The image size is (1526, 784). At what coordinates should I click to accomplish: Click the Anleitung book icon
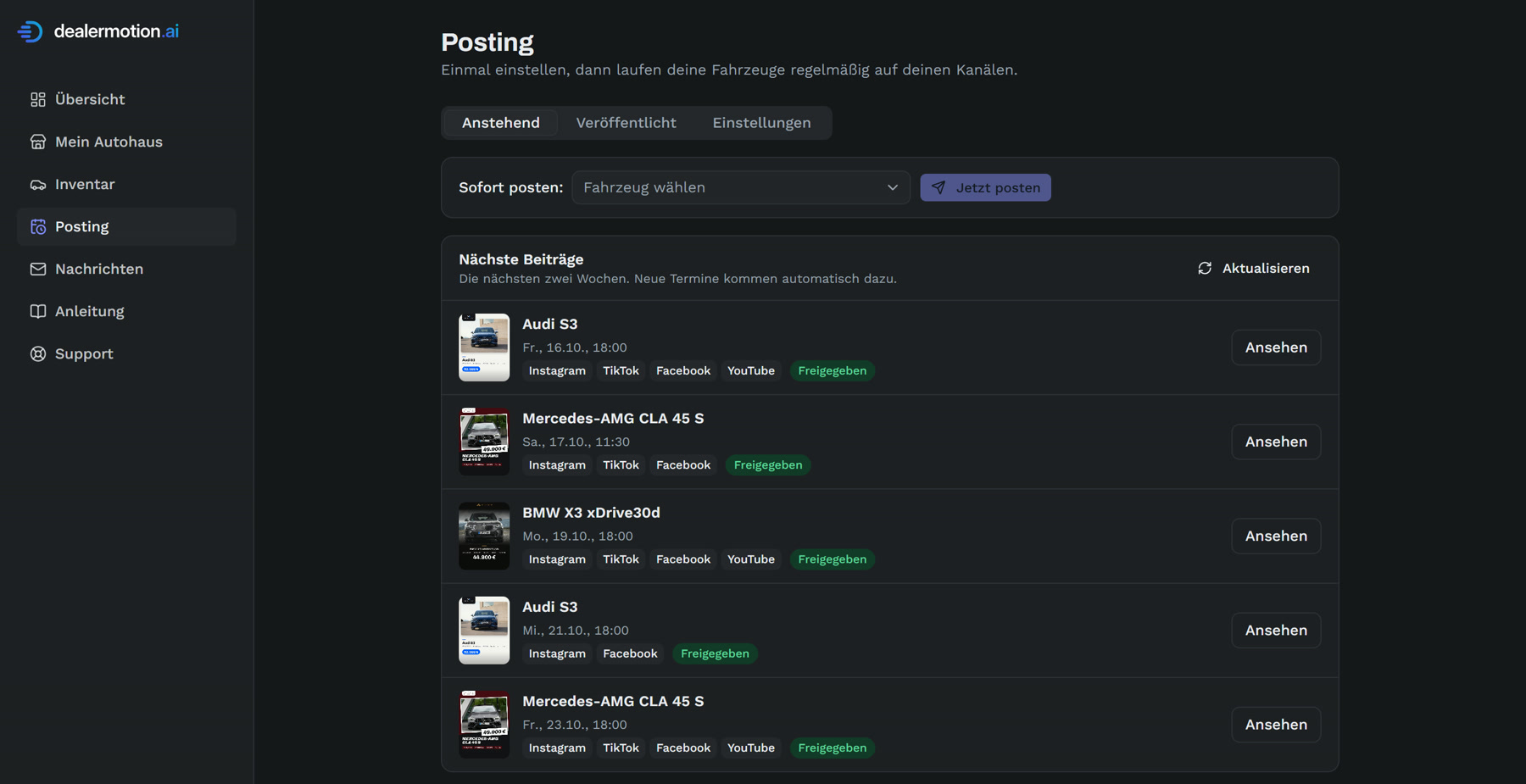tap(38, 311)
